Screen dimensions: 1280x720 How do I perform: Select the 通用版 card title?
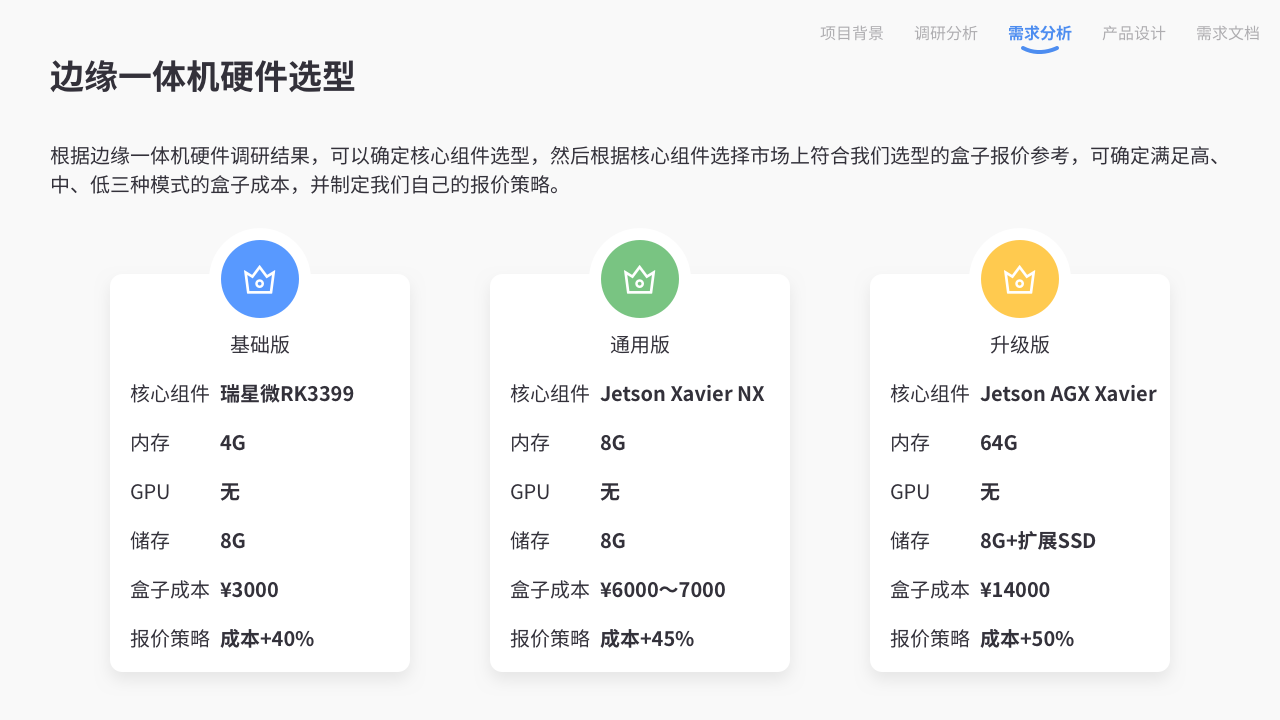pos(640,345)
